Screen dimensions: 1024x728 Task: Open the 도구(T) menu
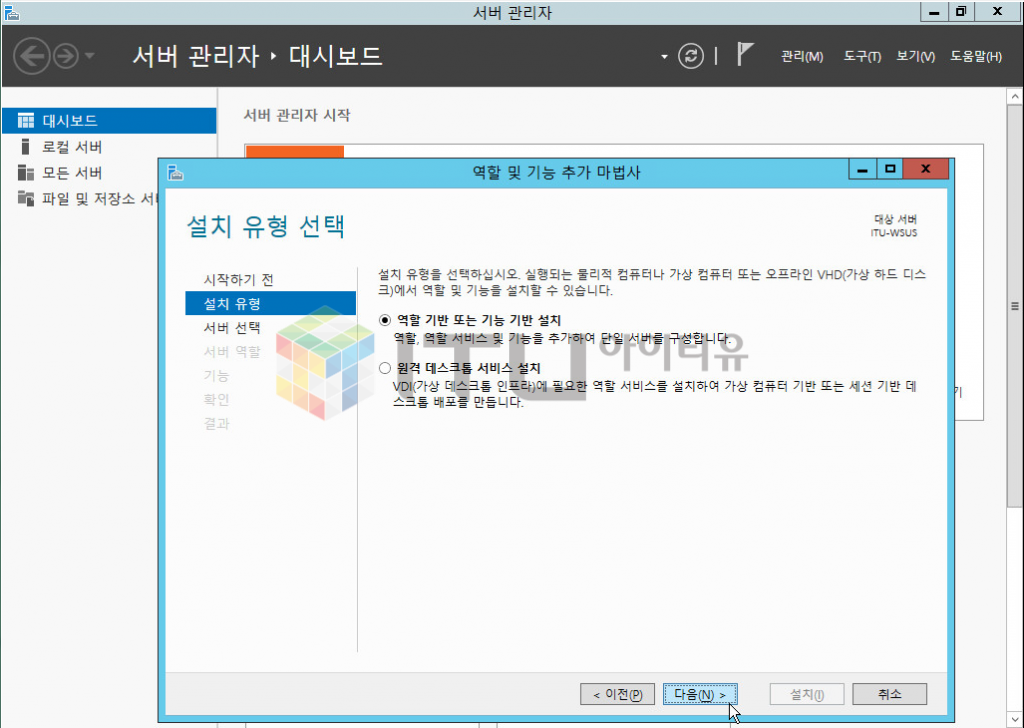861,57
